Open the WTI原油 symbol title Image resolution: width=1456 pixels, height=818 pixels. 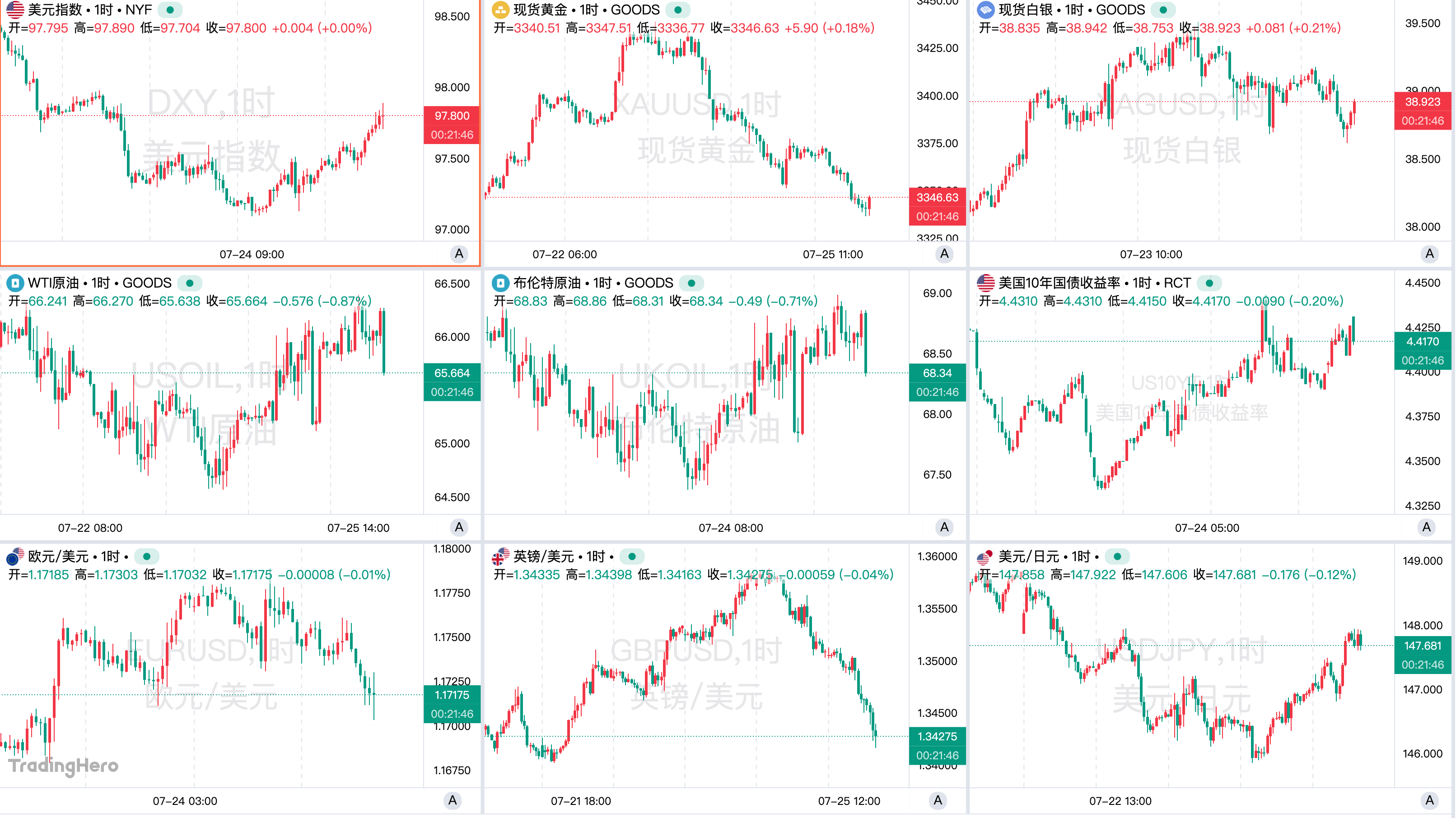99,283
